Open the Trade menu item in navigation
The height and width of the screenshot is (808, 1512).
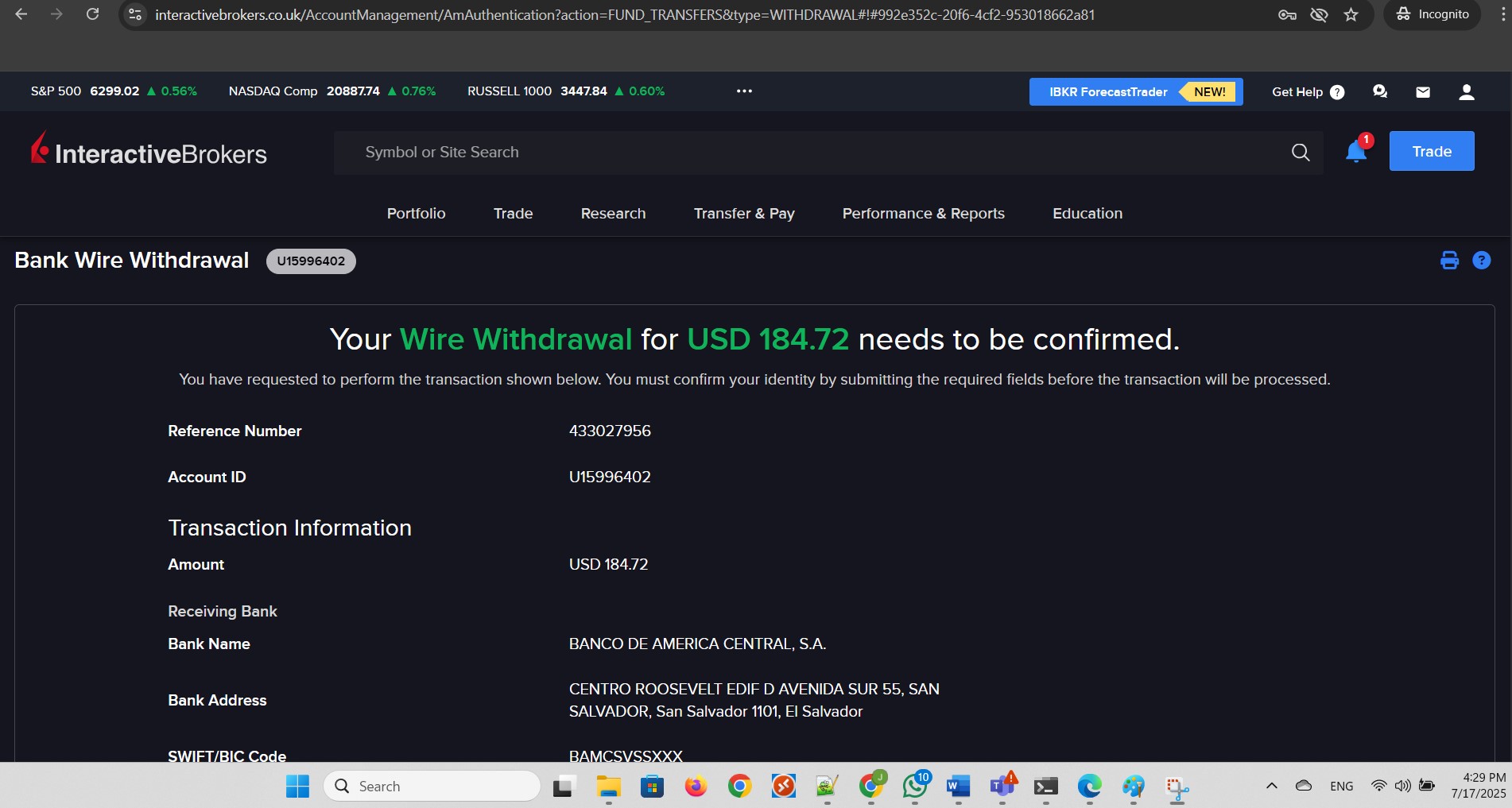click(513, 213)
